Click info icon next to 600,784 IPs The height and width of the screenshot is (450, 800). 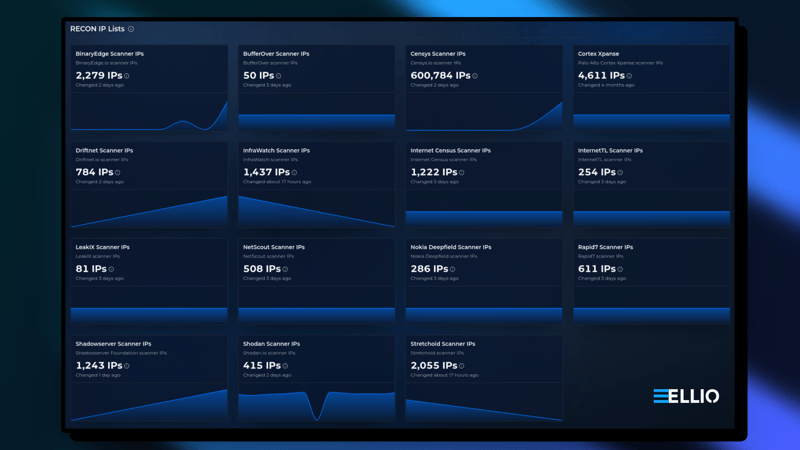pos(475,76)
